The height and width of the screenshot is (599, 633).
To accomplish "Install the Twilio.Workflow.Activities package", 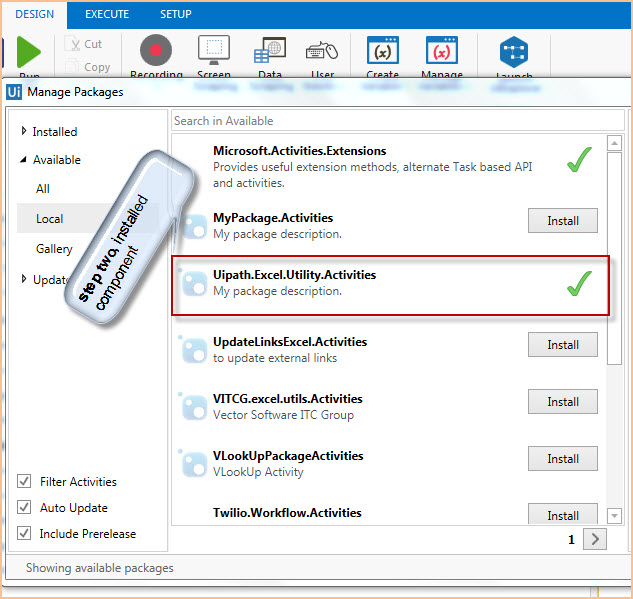I will pos(563,514).
